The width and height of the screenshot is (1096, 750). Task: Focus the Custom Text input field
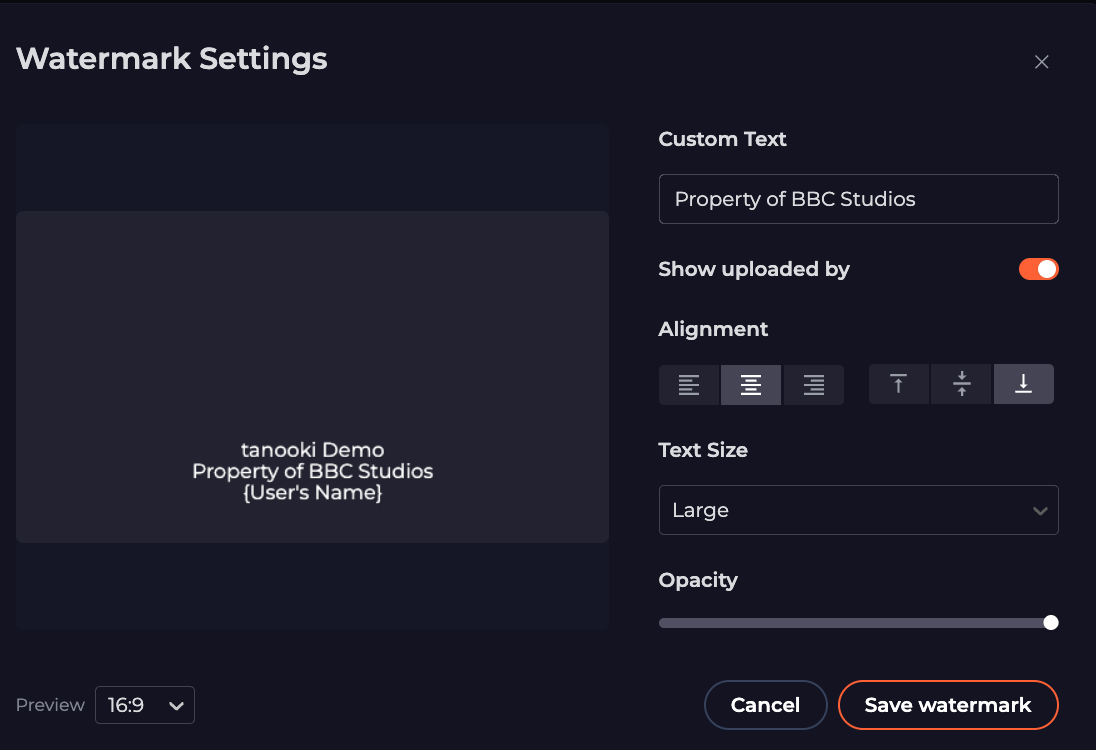pyautogui.click(x=858, y=199)
